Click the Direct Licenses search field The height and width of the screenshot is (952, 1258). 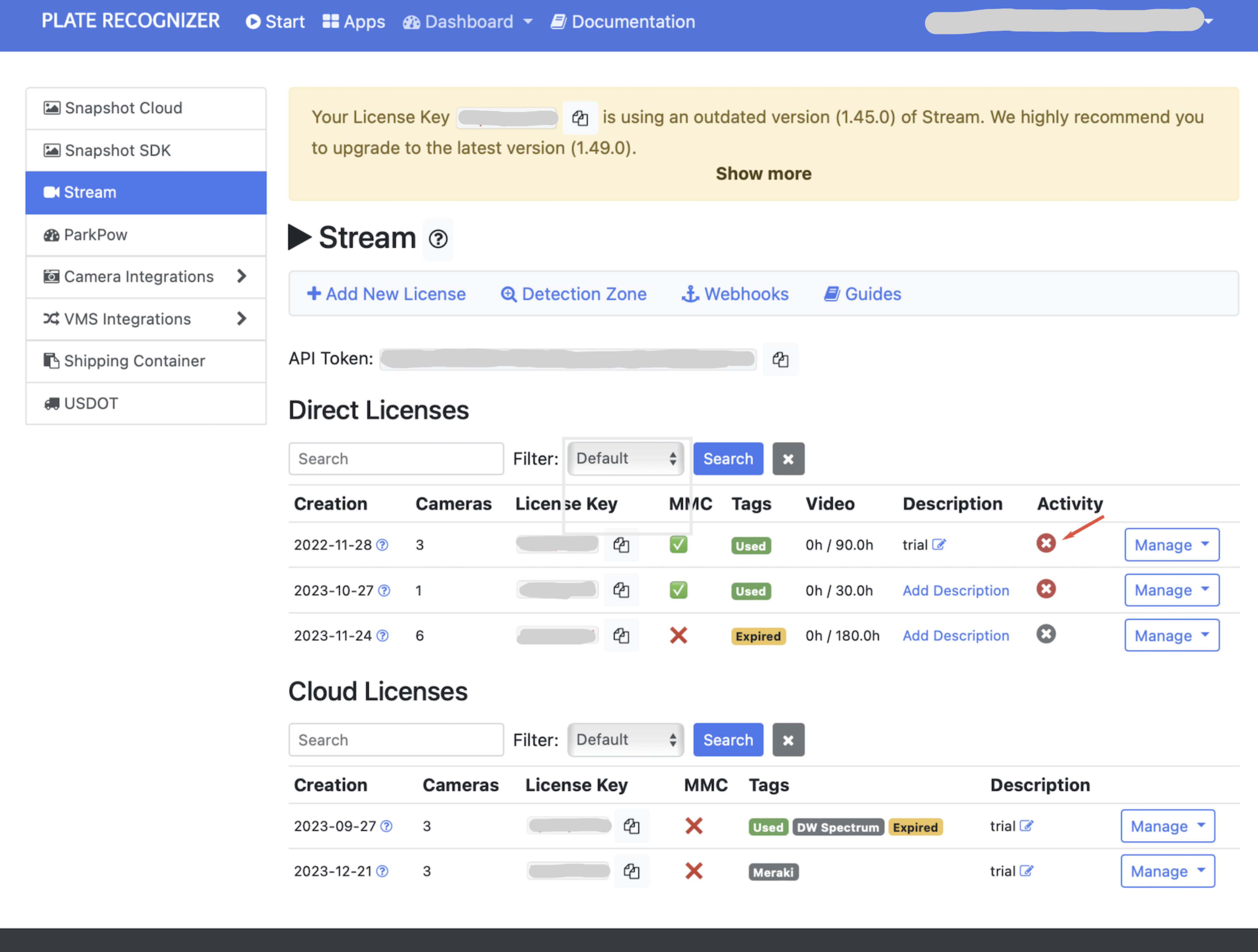point(396,458)
